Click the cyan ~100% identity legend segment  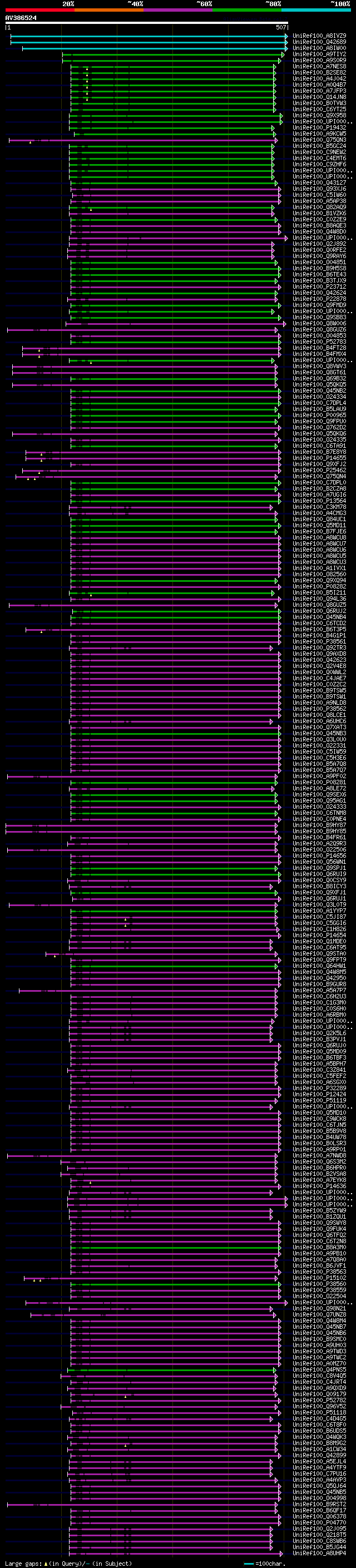click(316, 10)
